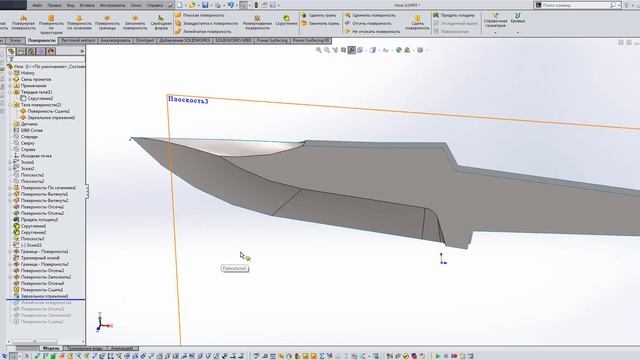Select Lofted Surface (Поверхность по сечениям) tool
640x360 pixels.
pos(79,23)
